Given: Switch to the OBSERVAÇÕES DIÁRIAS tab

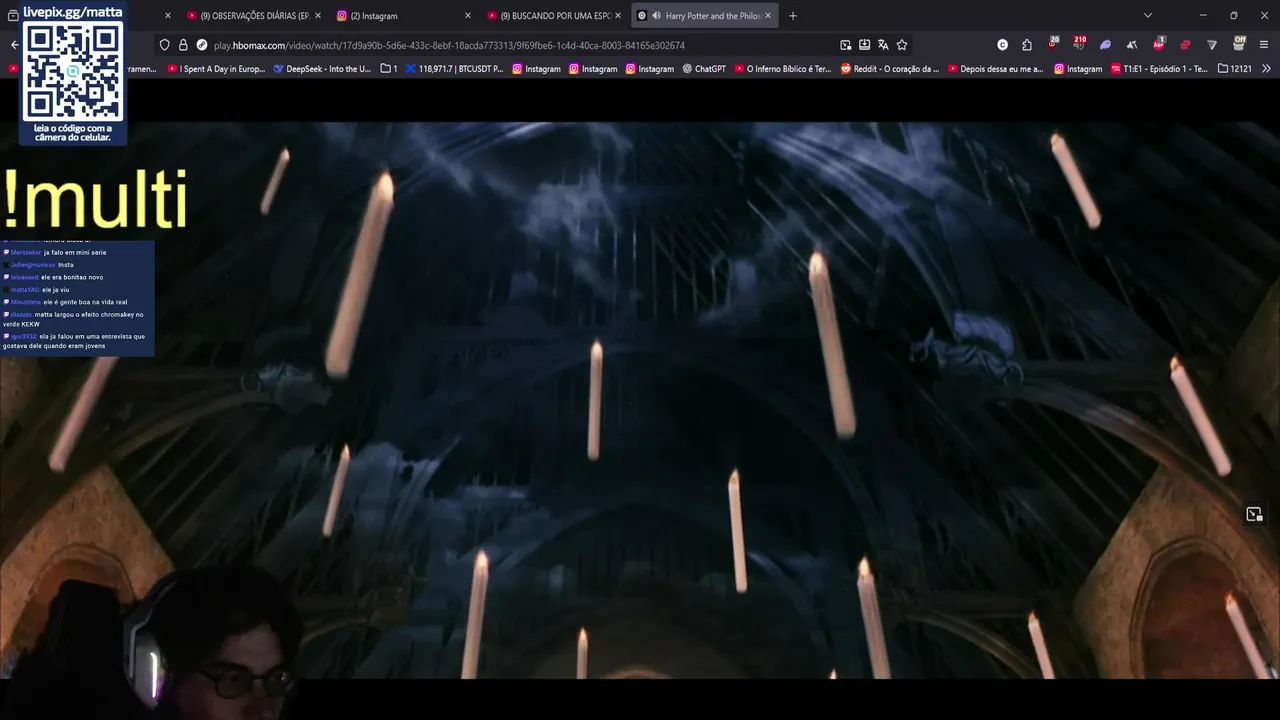Looking at the screenshot, I should tap(254, 16).
